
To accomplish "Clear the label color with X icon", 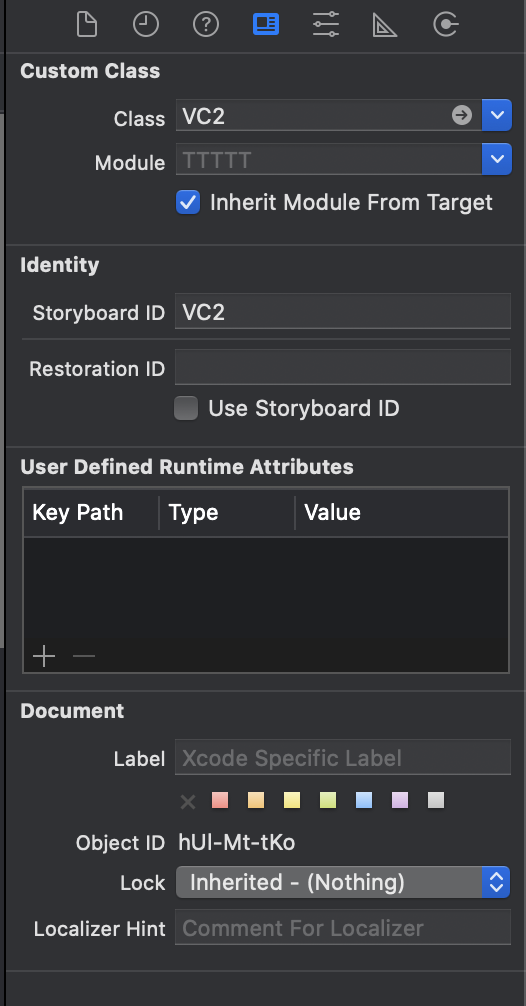I will click(x=188, y=801).
